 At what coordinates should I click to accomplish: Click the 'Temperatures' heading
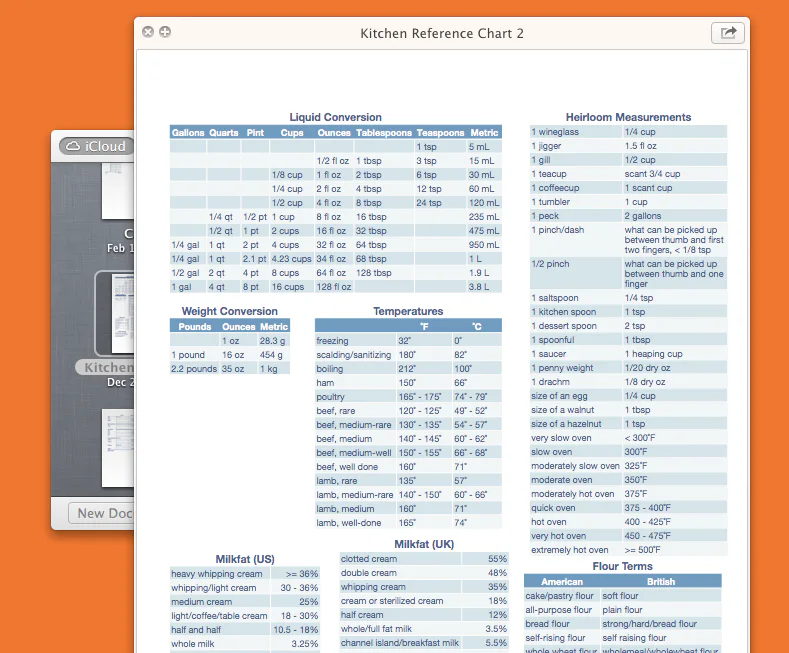[408, 311]
